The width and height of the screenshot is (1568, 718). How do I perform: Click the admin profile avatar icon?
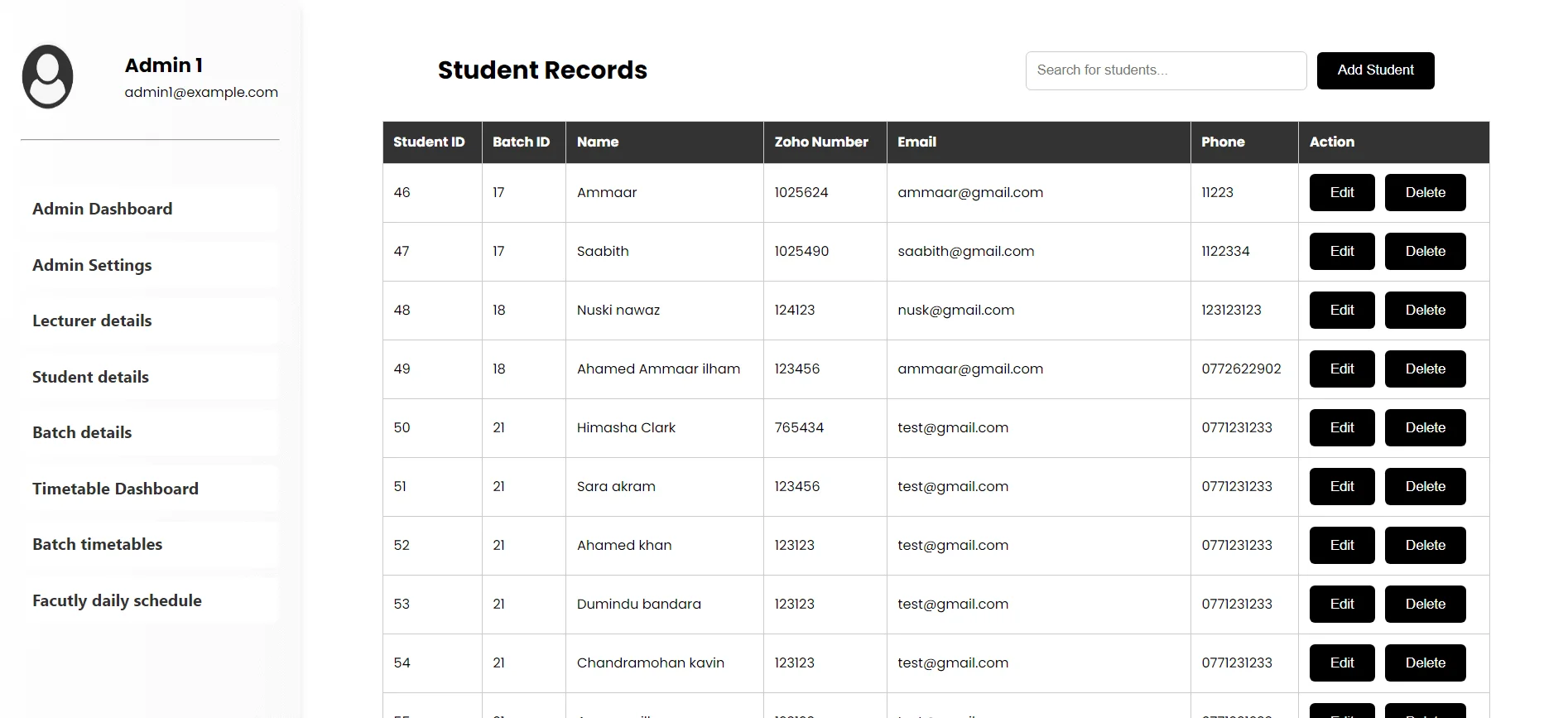coord(47,77)
